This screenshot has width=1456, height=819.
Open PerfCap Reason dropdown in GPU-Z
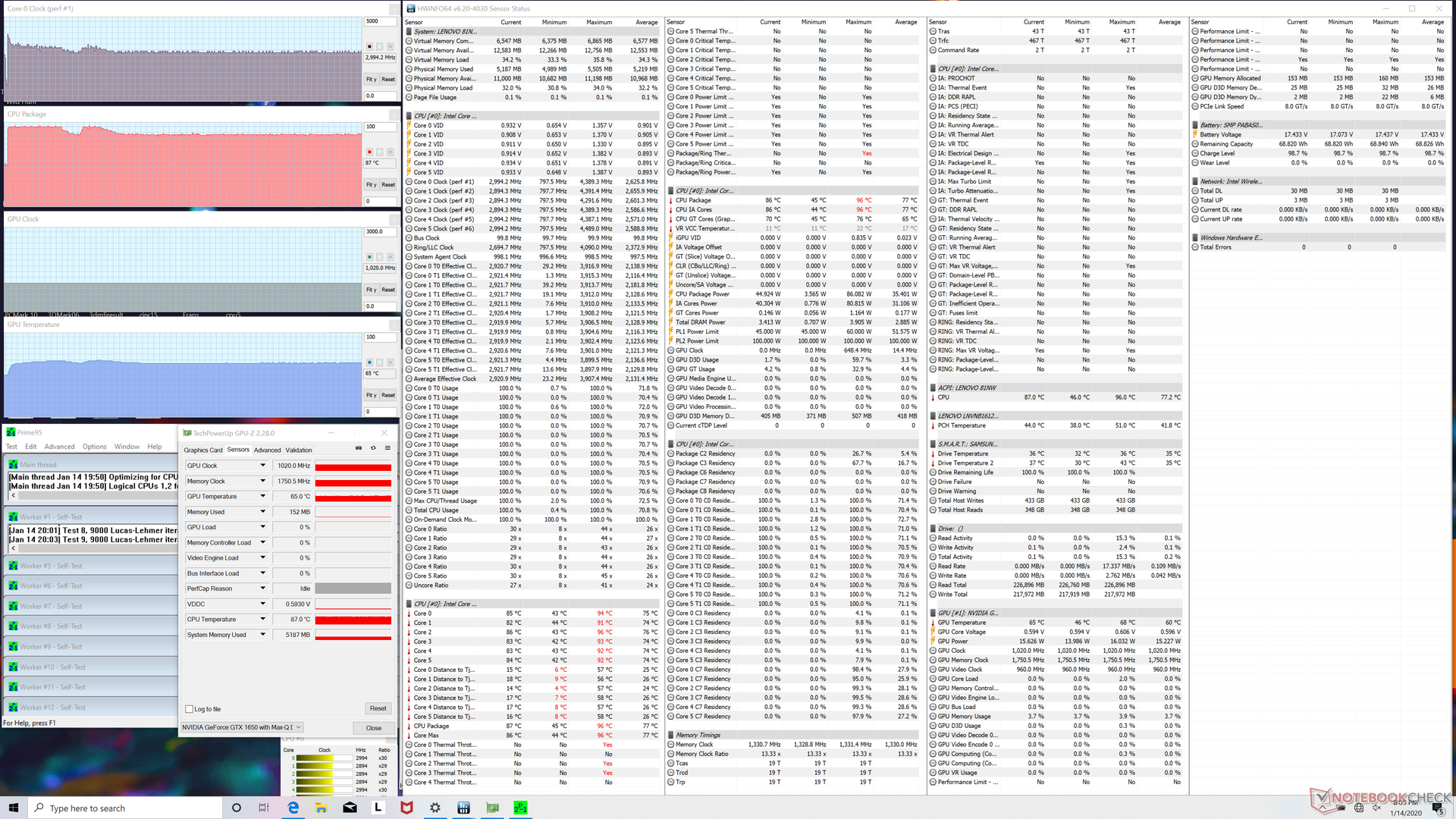263,588
